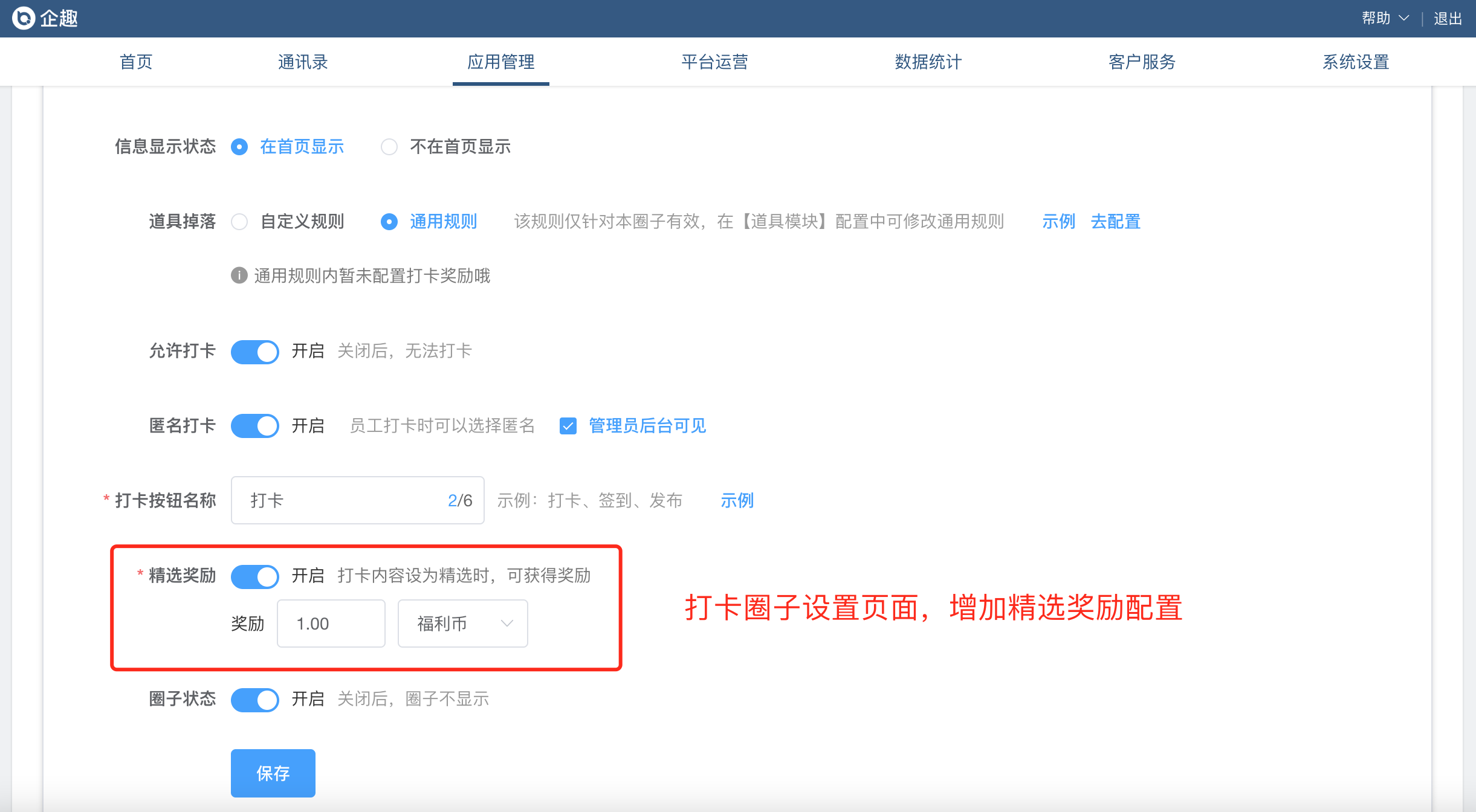Go to 系统设置 tab

tap(1356, 62)
